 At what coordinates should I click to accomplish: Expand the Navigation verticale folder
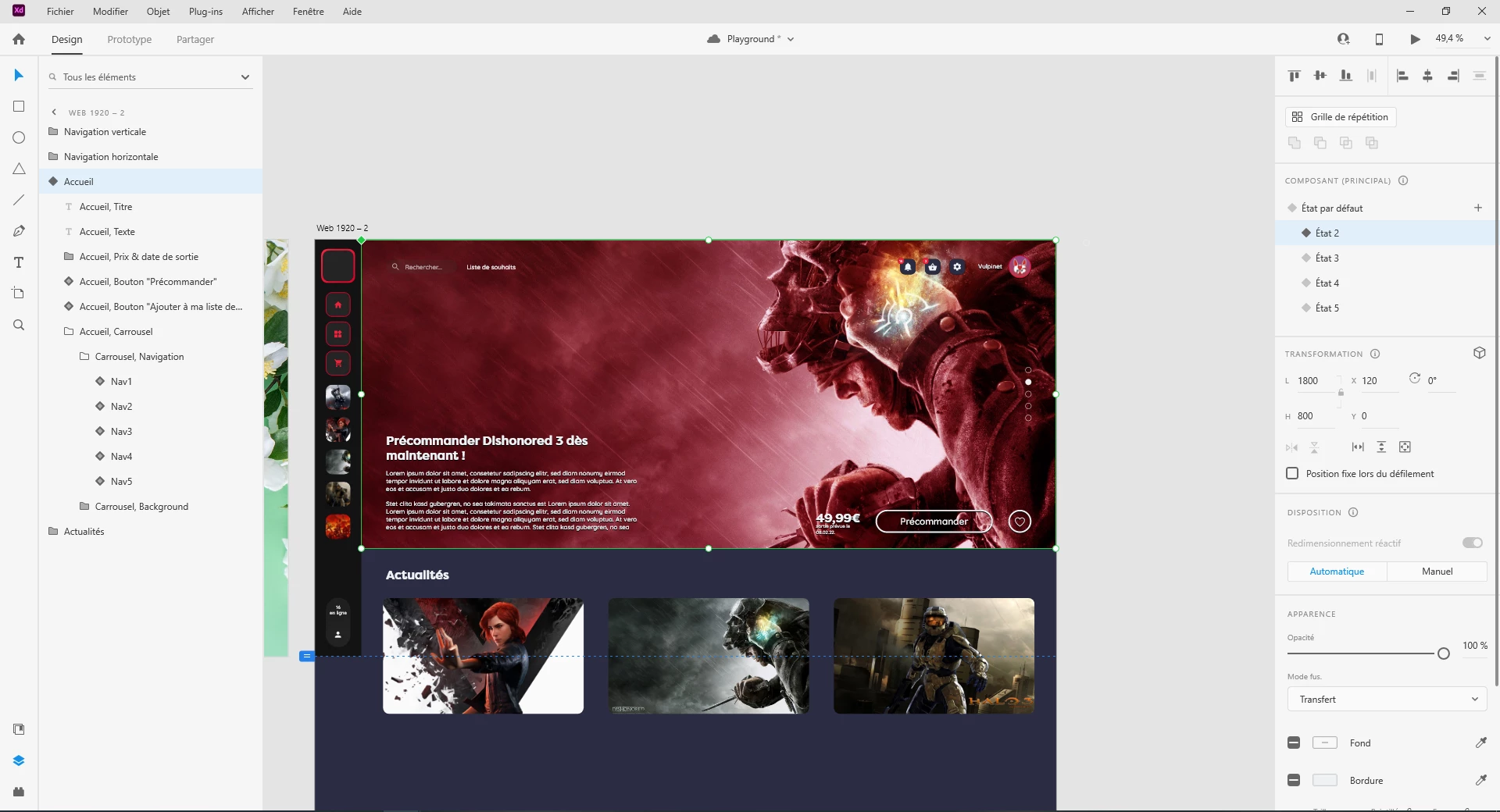point(53,132)
